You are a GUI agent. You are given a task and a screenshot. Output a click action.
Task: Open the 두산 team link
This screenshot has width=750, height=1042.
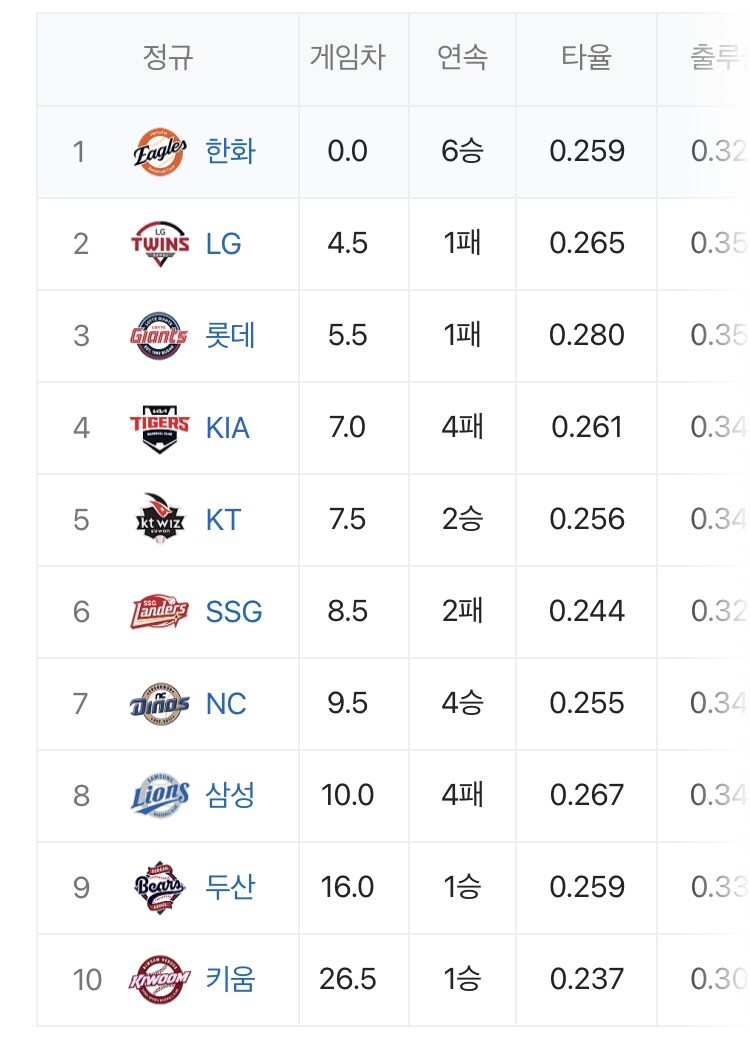pos(231,888)
